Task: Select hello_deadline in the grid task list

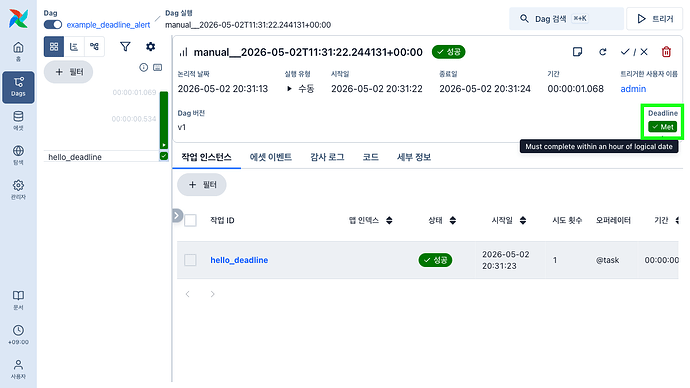Action: tap(75, 157)
